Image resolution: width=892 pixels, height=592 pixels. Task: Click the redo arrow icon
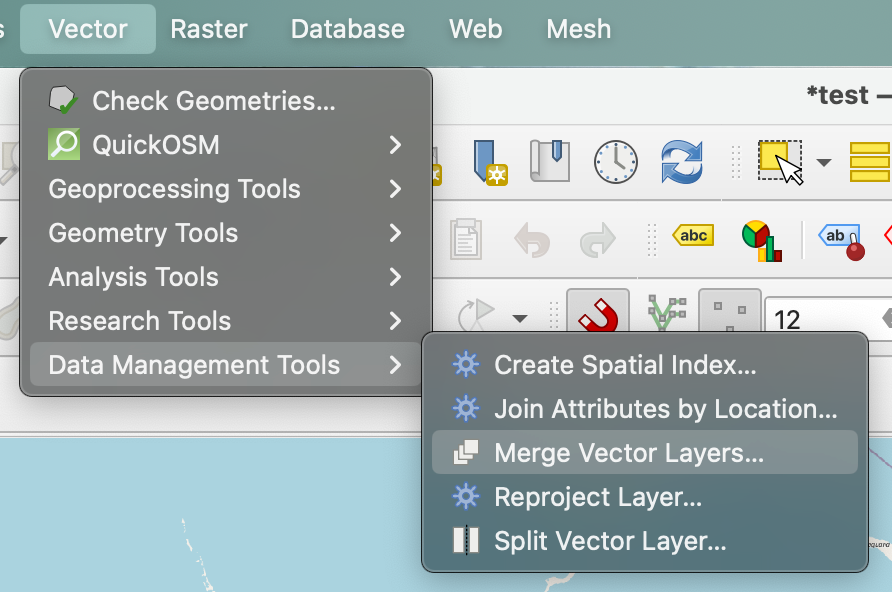point(598,239)
